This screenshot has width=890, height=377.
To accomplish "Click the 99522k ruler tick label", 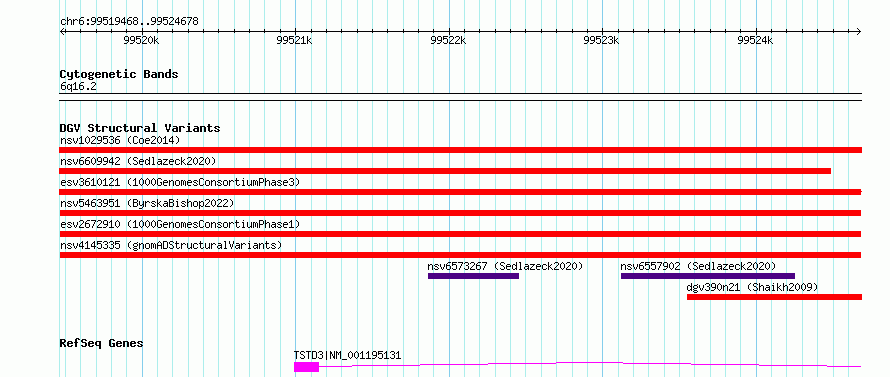I will pos(448,41).
